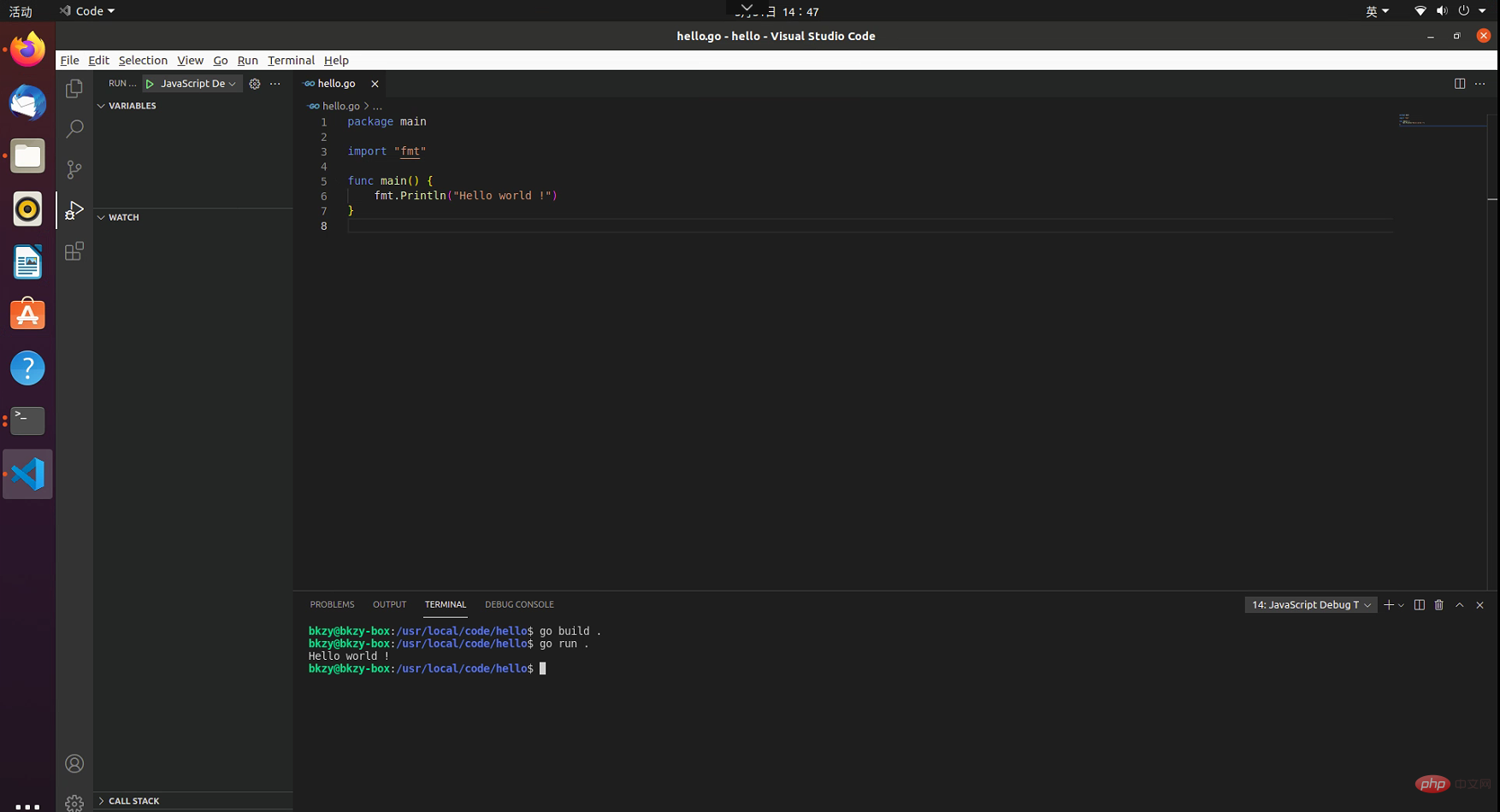Image resolution: width=1500 pixels, height=812 pixels.
Task: Maximize the panel size with the up chevron
Action: click(1460, 605)
